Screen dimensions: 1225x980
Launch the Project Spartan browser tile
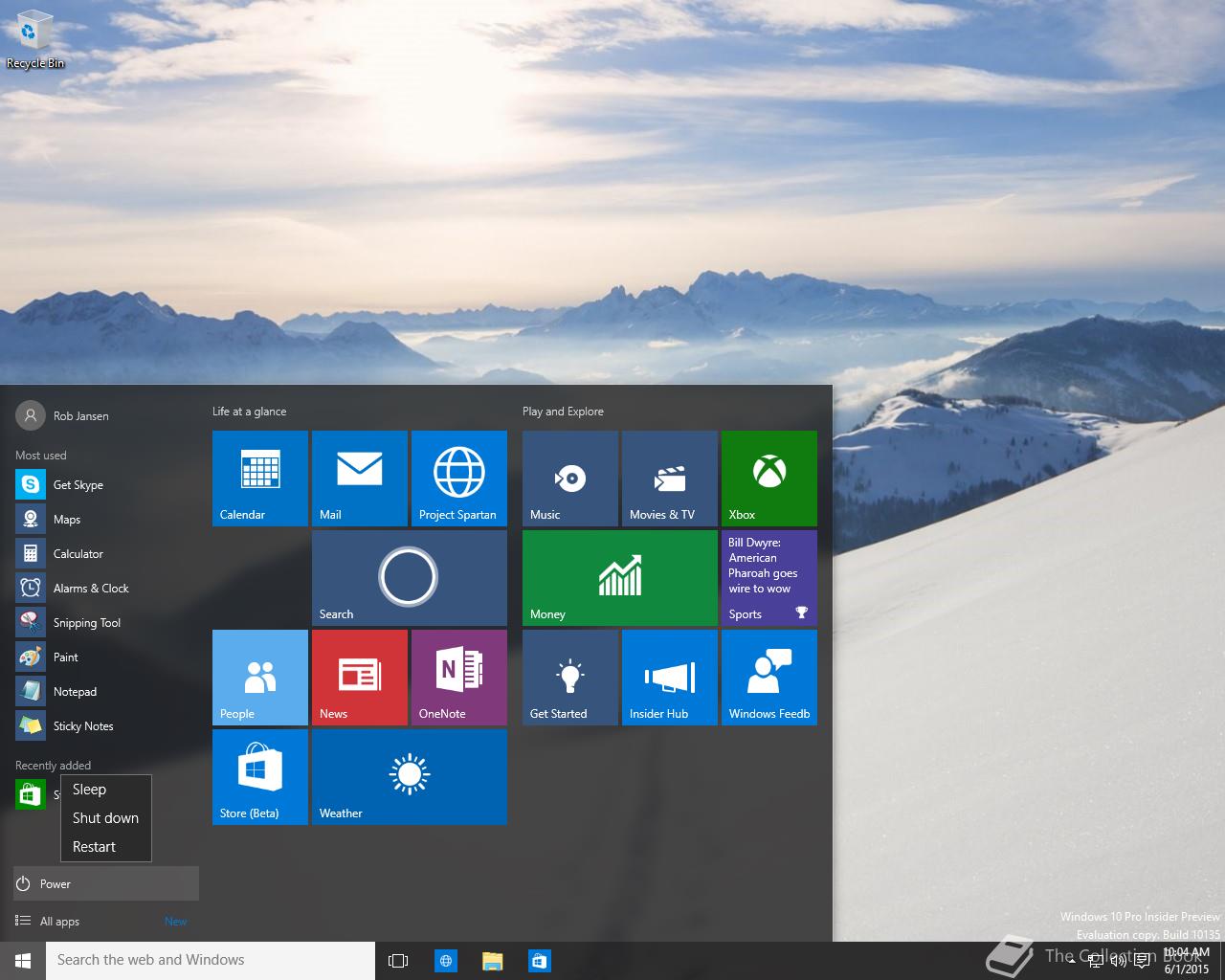(x=459, y=479)
